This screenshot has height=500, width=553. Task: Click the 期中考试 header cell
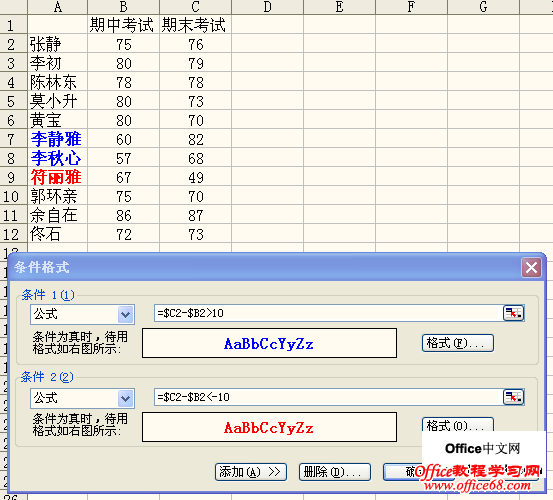point(123,24)
